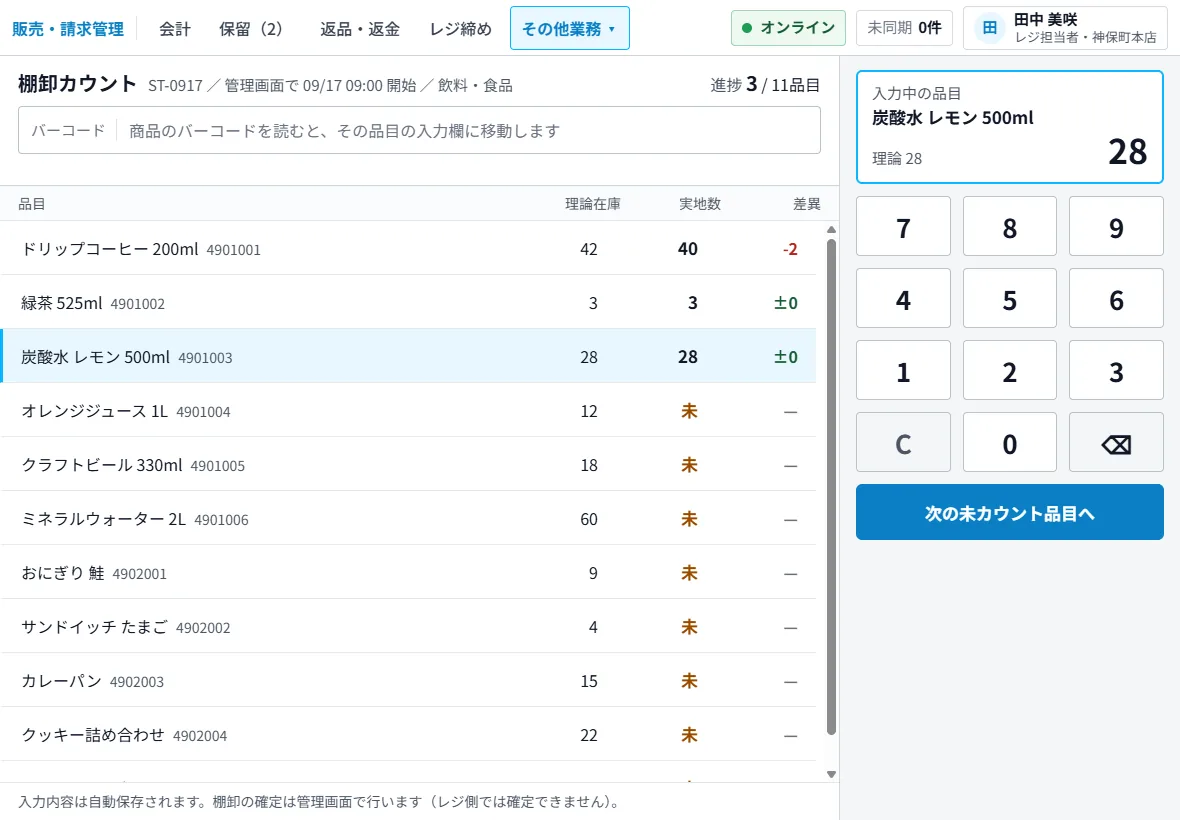Viewport: 1180px width, 820px height.
Task: Tap keypad digit 6
Action: [x=1116, y=299]
